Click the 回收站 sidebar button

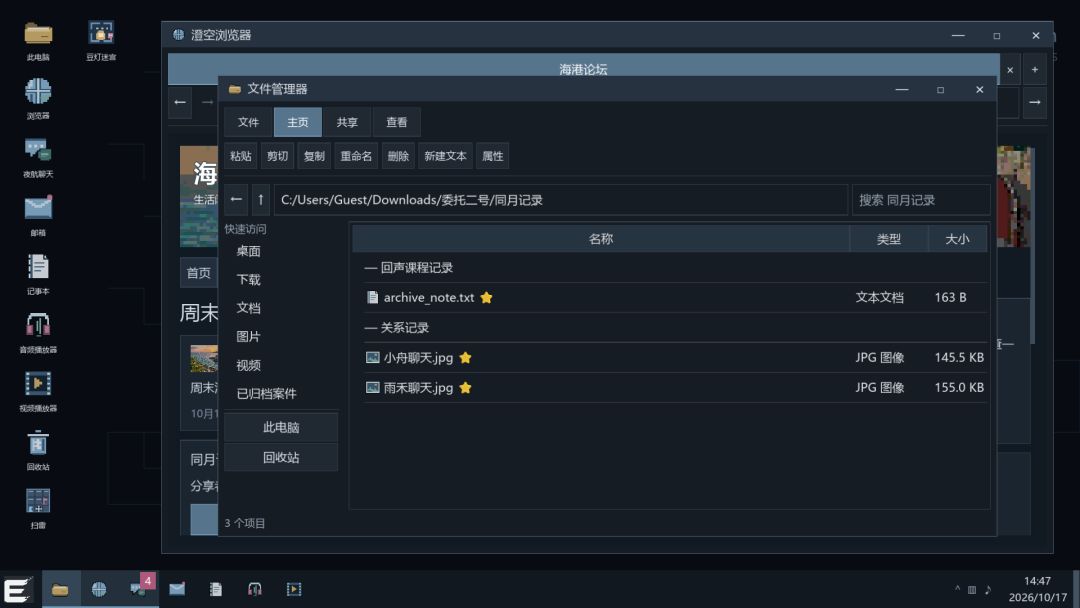[281, 458]
